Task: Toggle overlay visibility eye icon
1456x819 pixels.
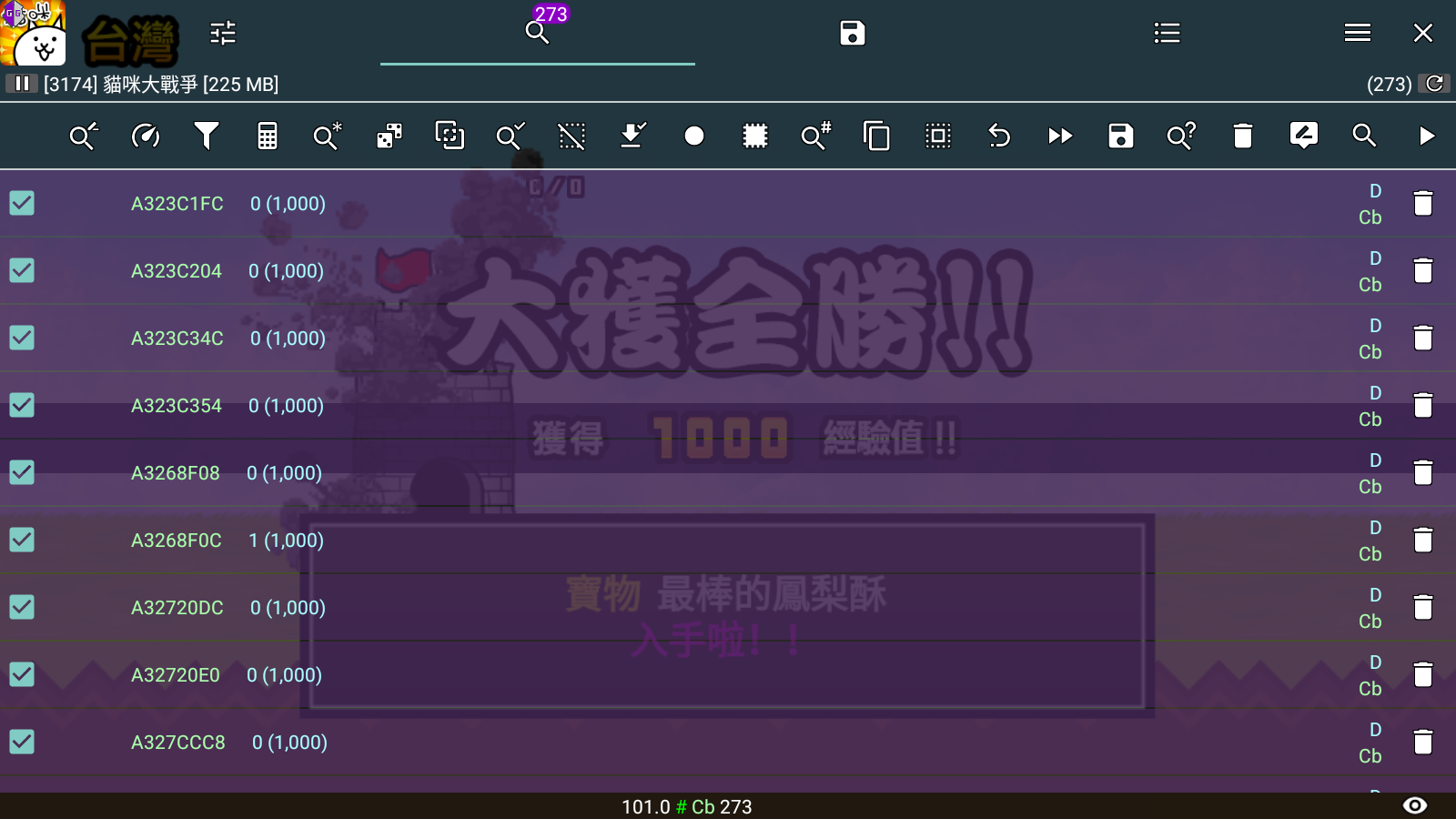Action: click(x=1415, y=805)
